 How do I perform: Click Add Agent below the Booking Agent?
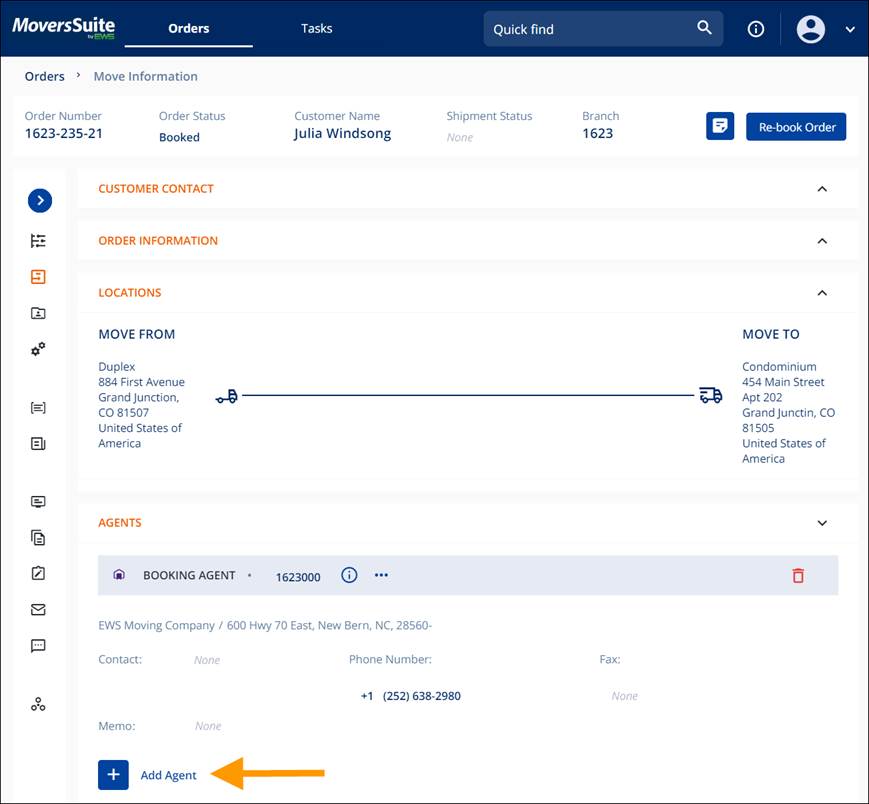168,775
